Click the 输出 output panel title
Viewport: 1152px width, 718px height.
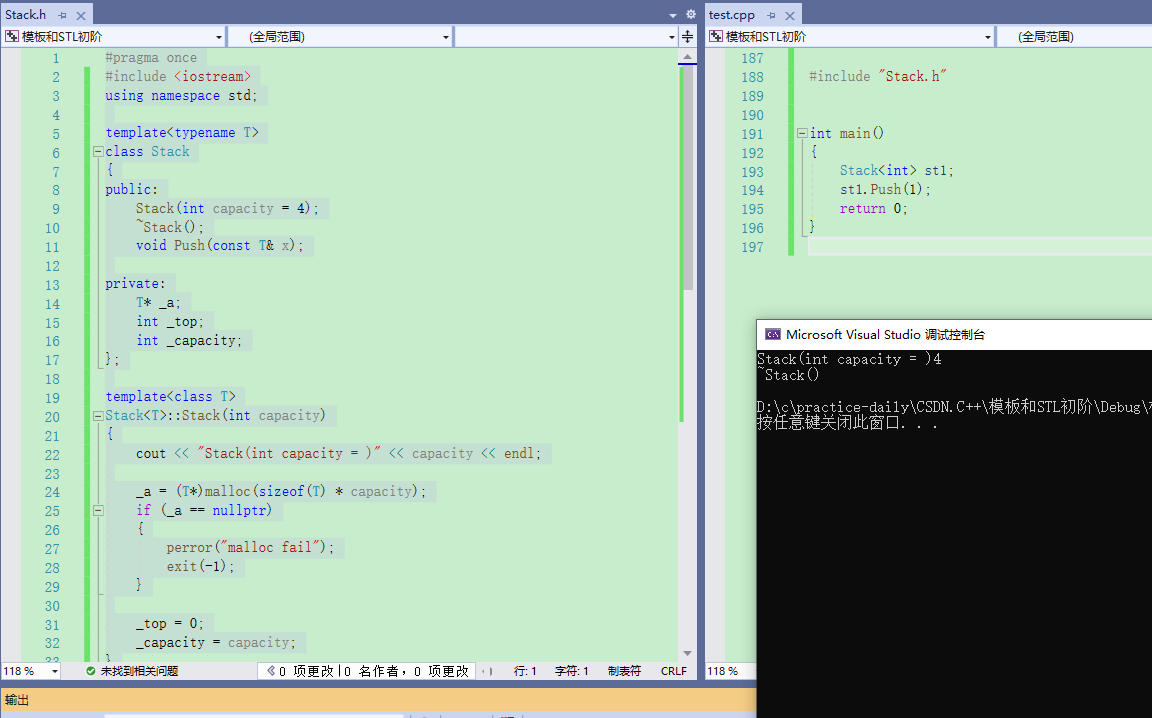16,700
